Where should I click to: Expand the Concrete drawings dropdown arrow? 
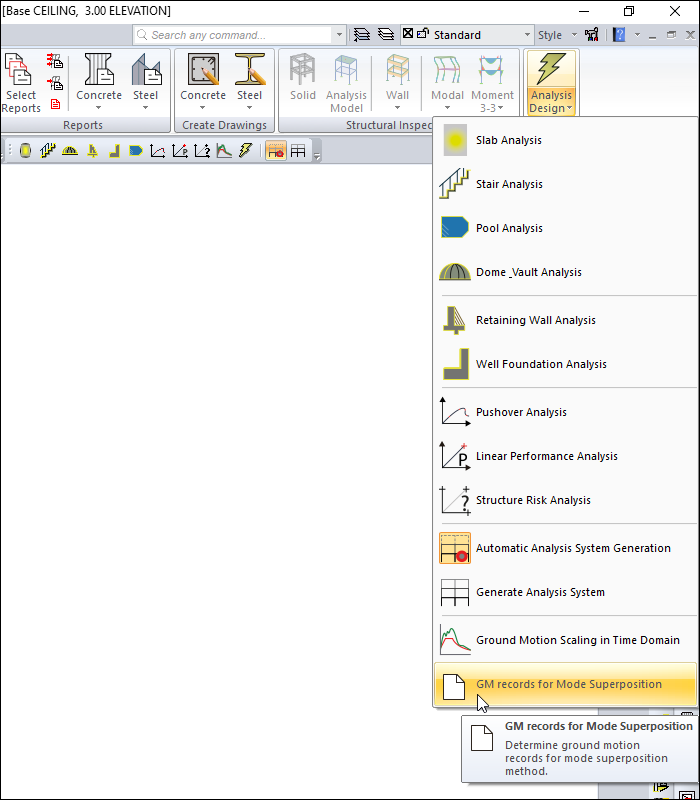click(203, 107)
